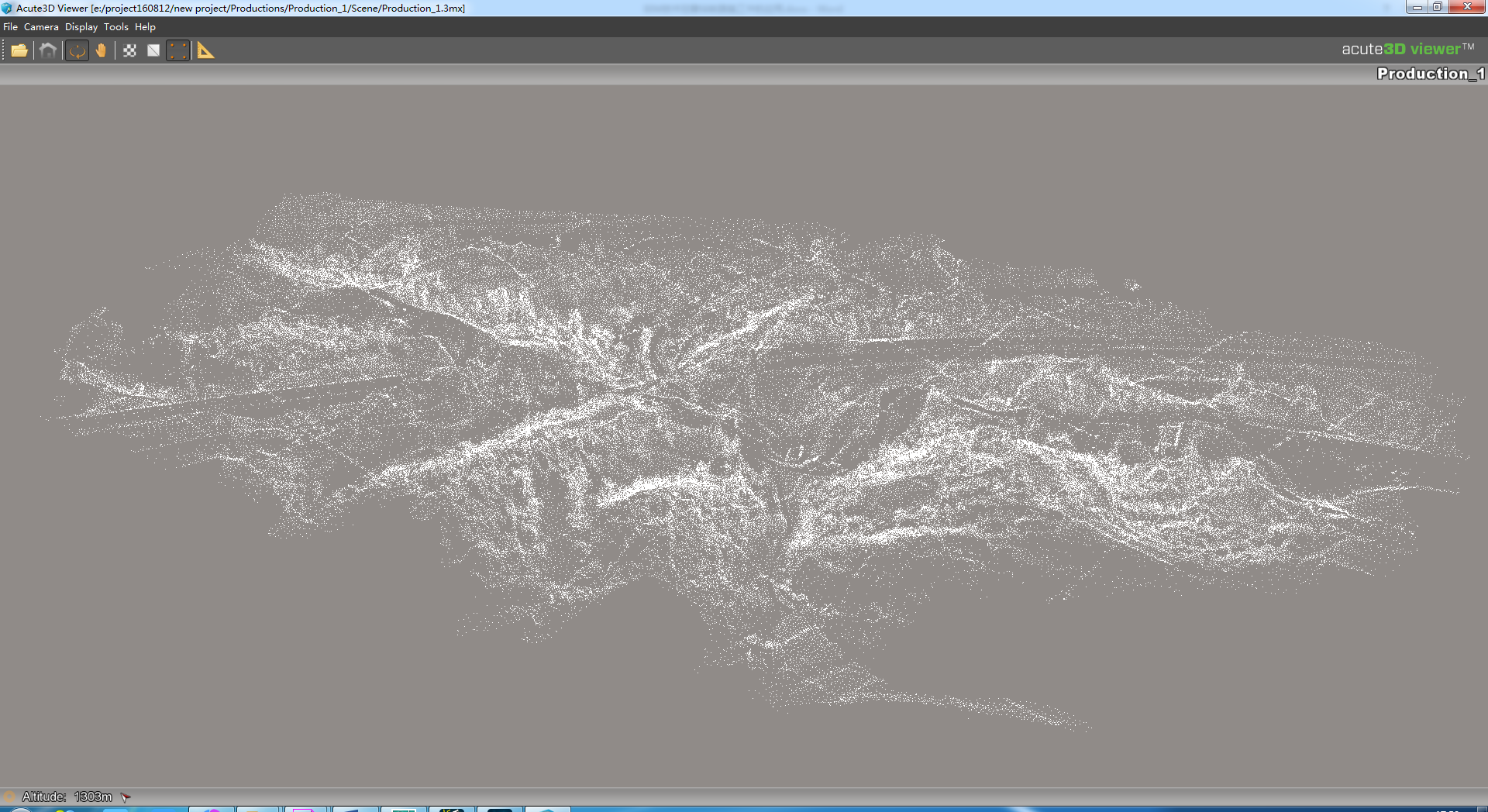Select the Measure triangle ruler tool
1488x812 pixels.
205,50
